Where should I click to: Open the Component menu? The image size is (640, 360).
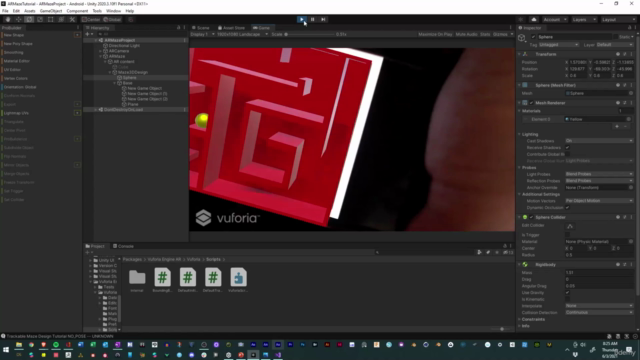(x=77, y=11)
